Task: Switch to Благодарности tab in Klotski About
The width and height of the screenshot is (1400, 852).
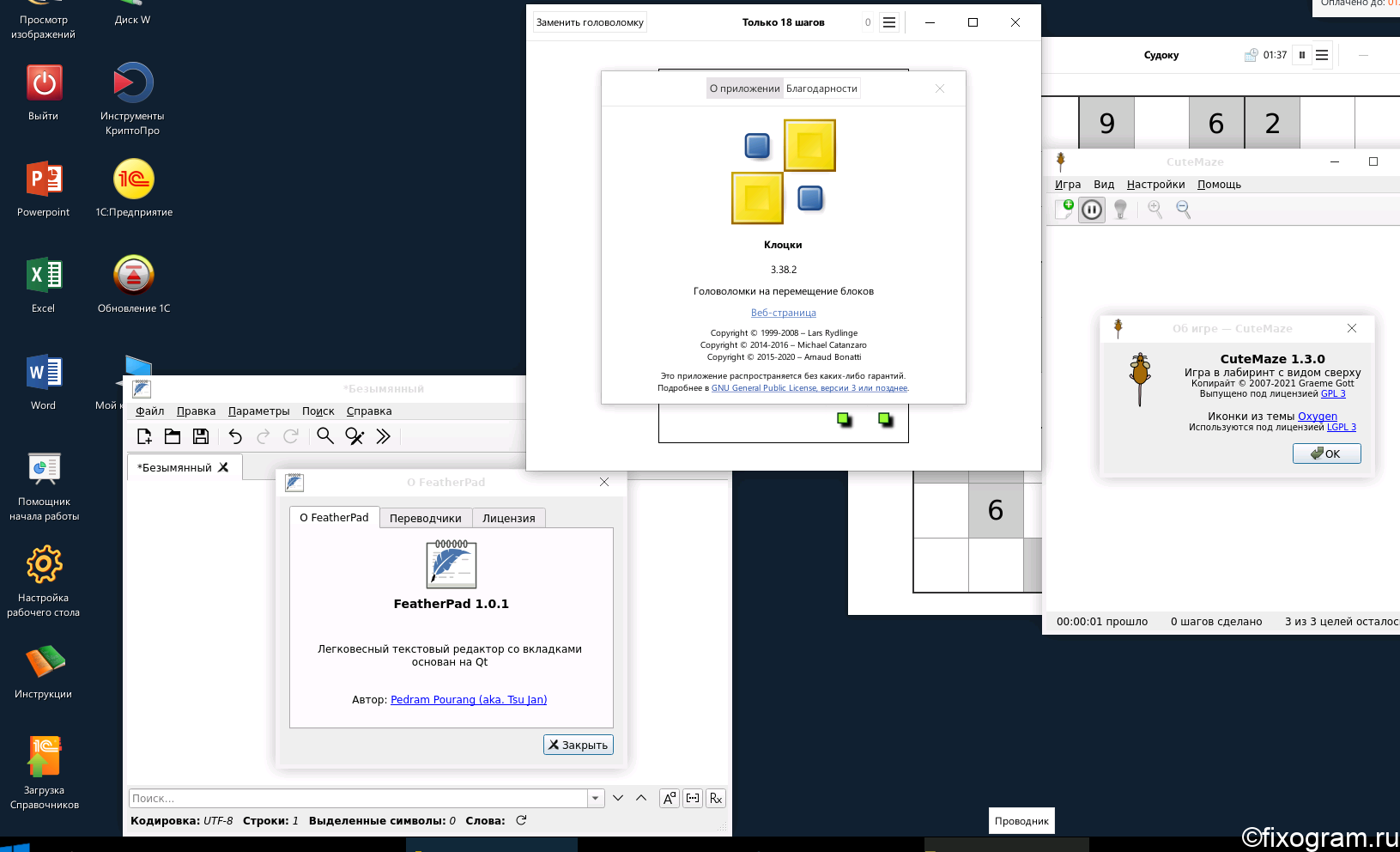Action: coord(821,88)
